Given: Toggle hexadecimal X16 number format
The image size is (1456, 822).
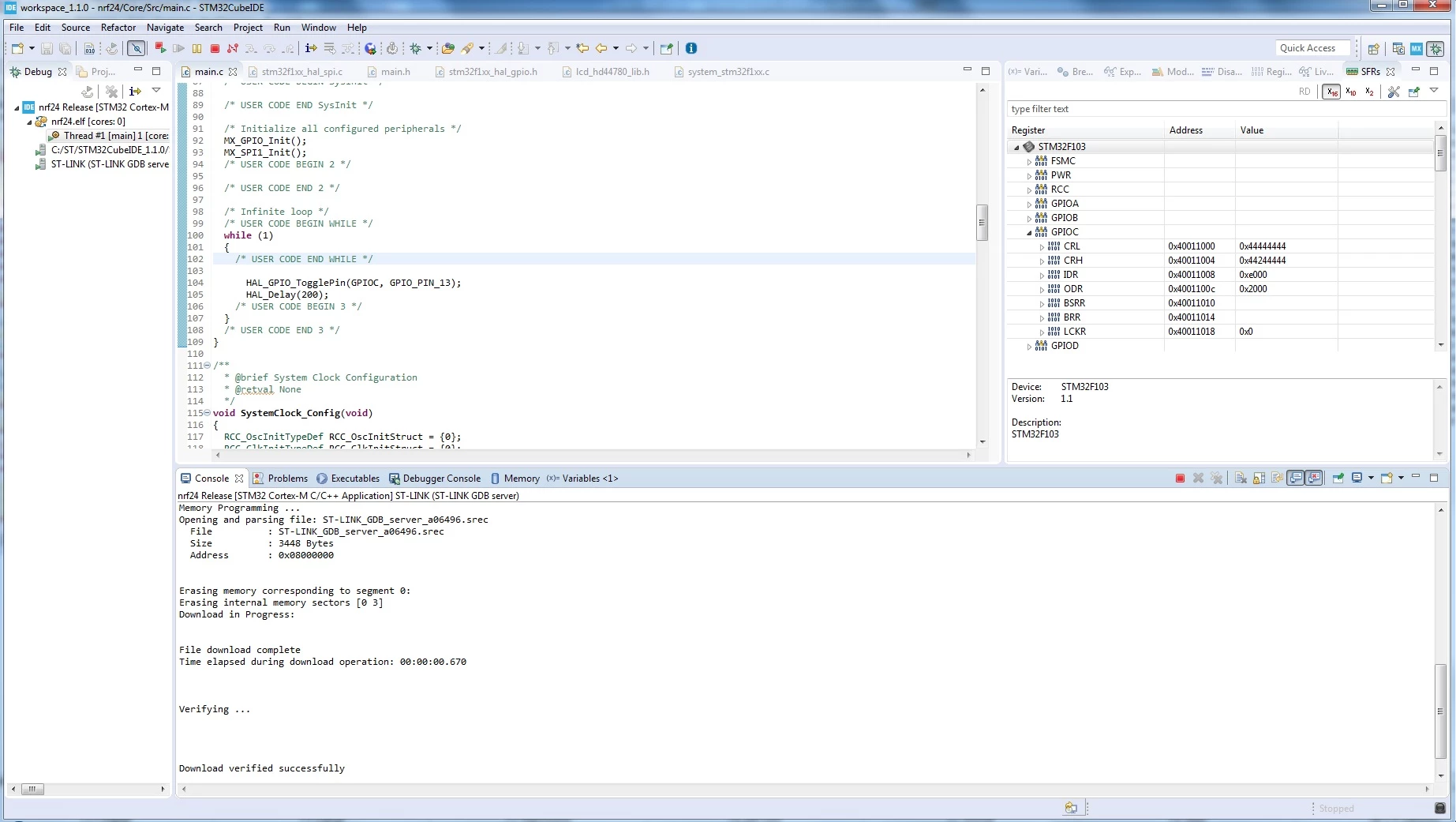Looking at the screenshot, I should 1332,92.
